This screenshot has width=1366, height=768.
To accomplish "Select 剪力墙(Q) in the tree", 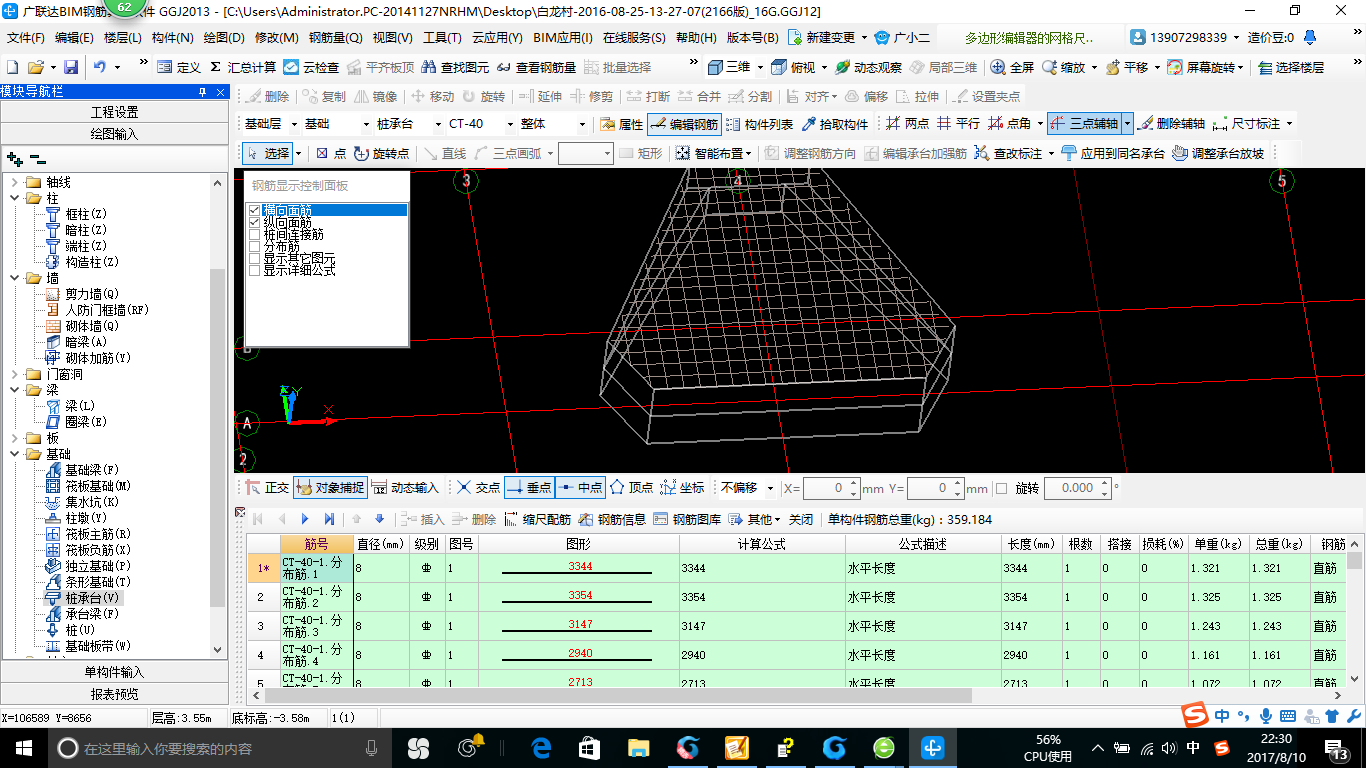I will pos(92,294).
